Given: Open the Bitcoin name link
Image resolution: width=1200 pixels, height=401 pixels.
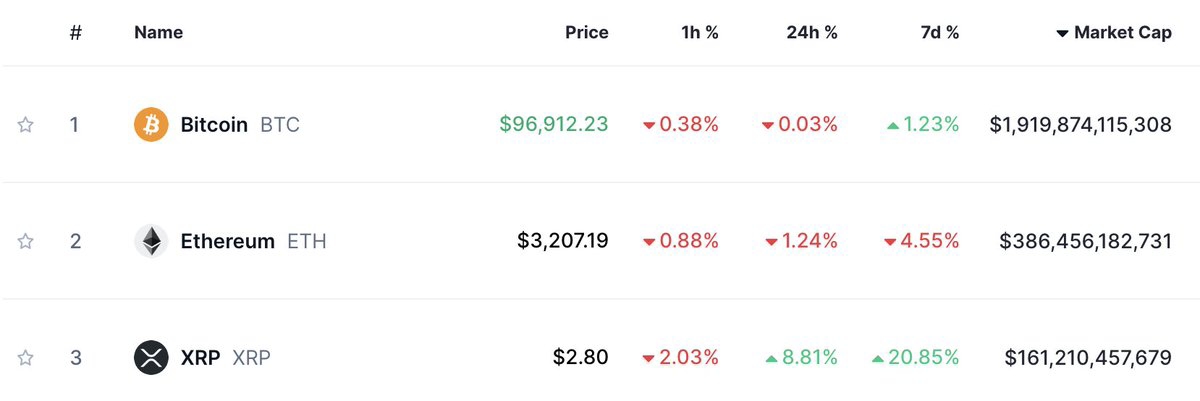Looking at the screenshot, I should (x=214, y=125).
